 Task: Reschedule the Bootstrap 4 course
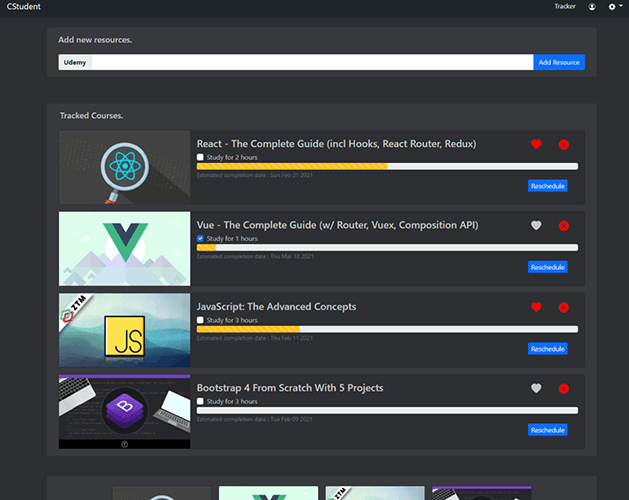[x=548, y=430]
